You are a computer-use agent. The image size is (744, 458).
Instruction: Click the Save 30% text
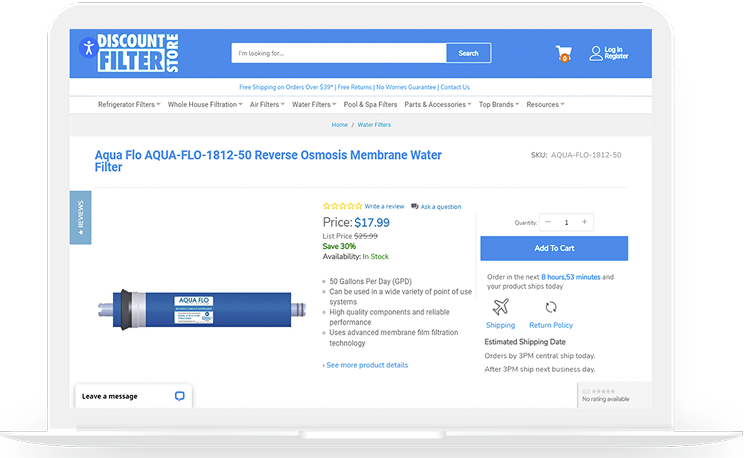339,246
